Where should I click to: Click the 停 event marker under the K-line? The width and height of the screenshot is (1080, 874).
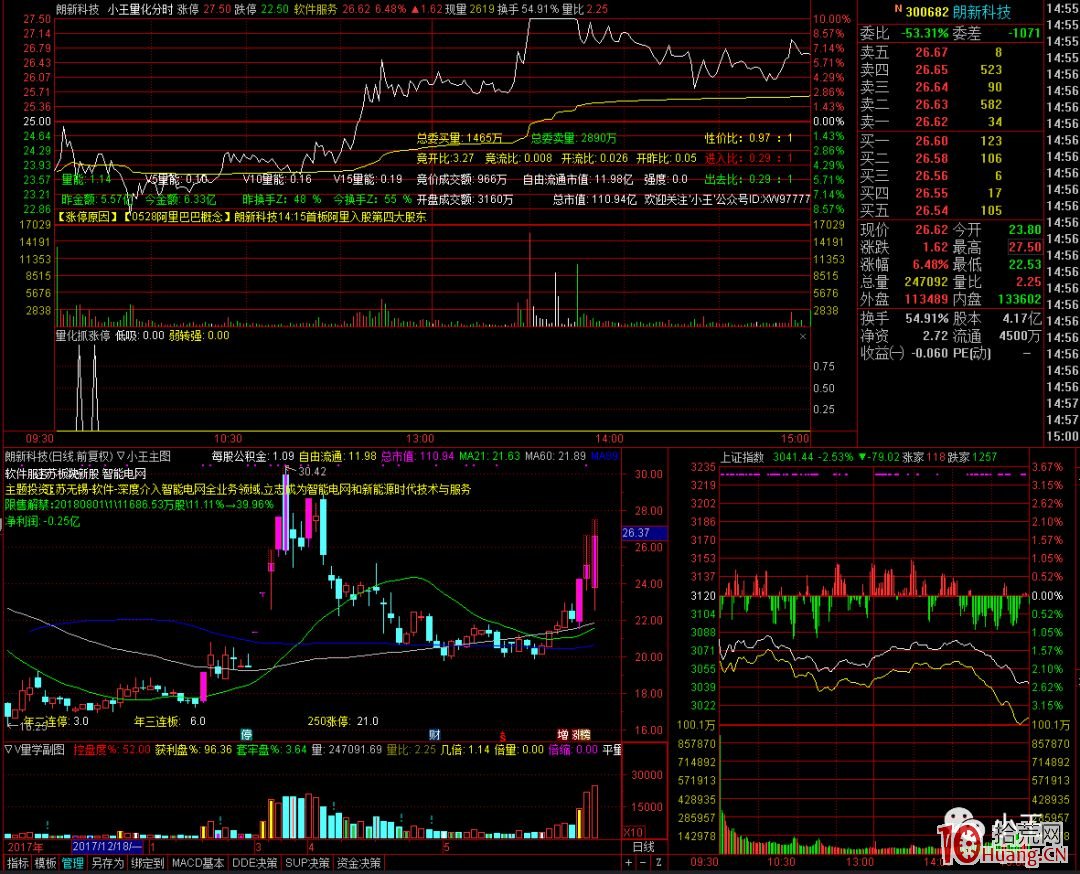[246, 735]
